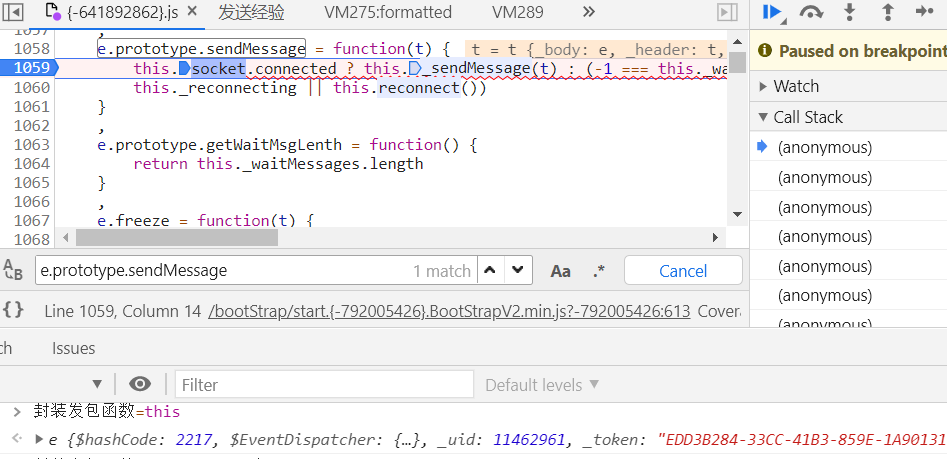The image size is (947, 459).
Task: Click the console Filter input field
Action: 324,385
